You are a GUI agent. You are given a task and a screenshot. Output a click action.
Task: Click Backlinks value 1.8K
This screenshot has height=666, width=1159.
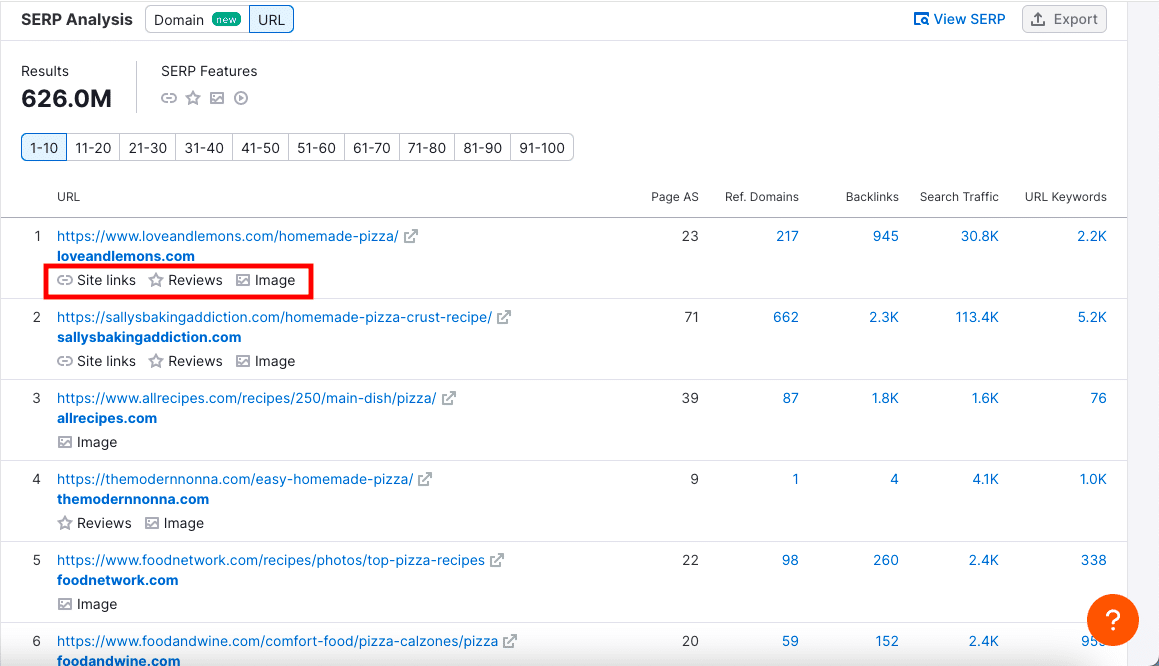[x=885, y=398]
